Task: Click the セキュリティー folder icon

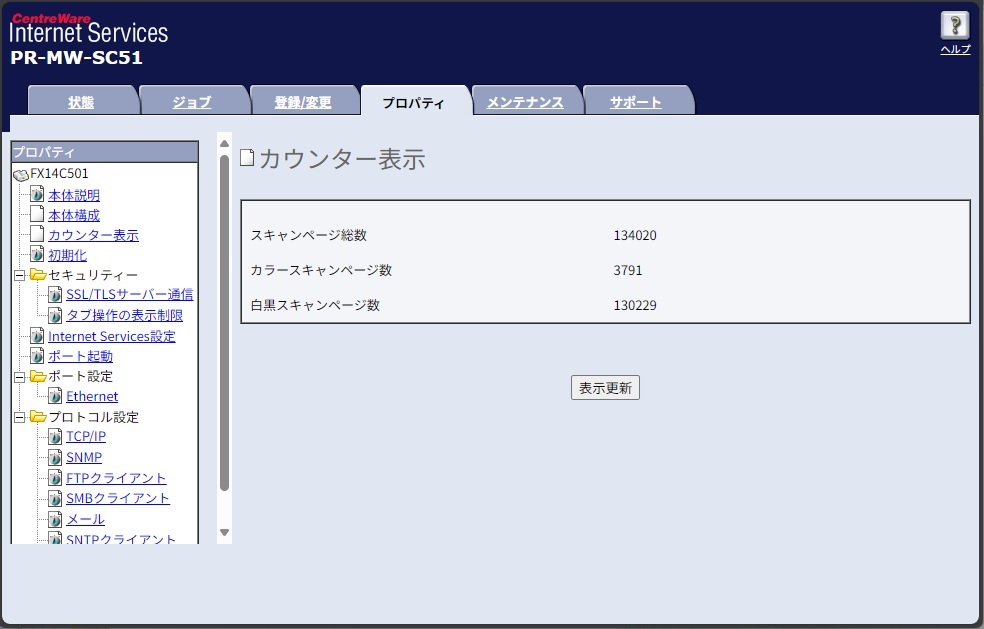Action: point(38,274)
